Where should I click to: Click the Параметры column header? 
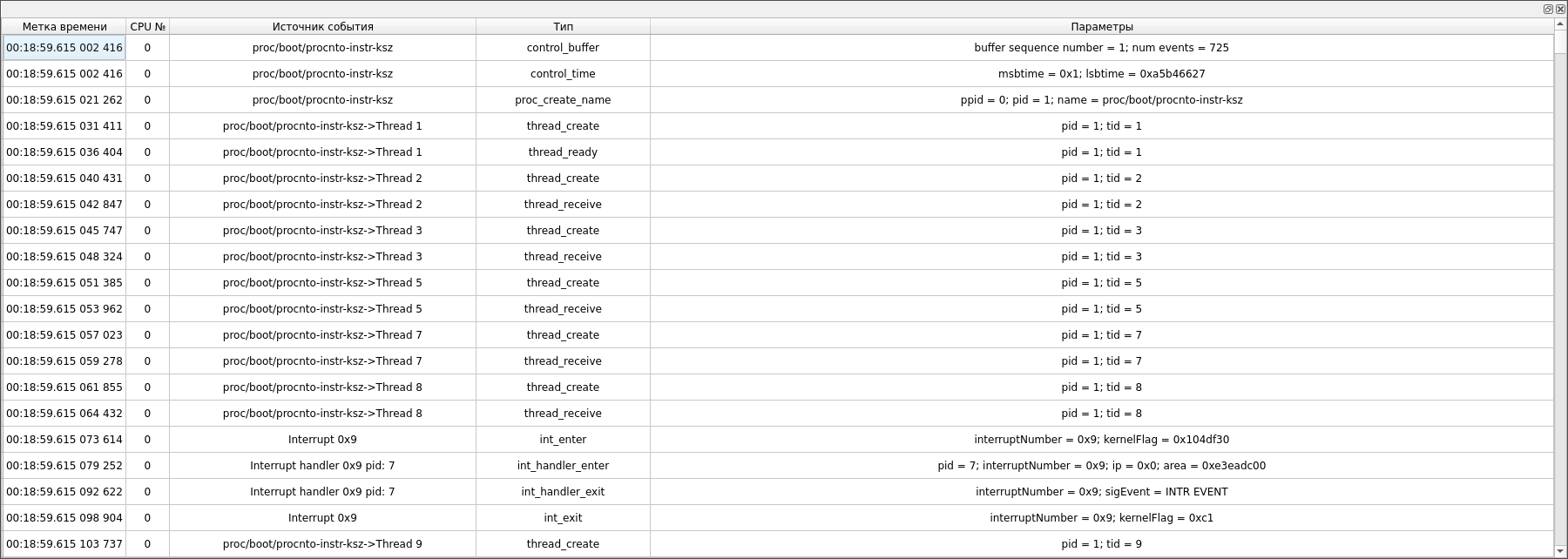tap(1101, 27)
